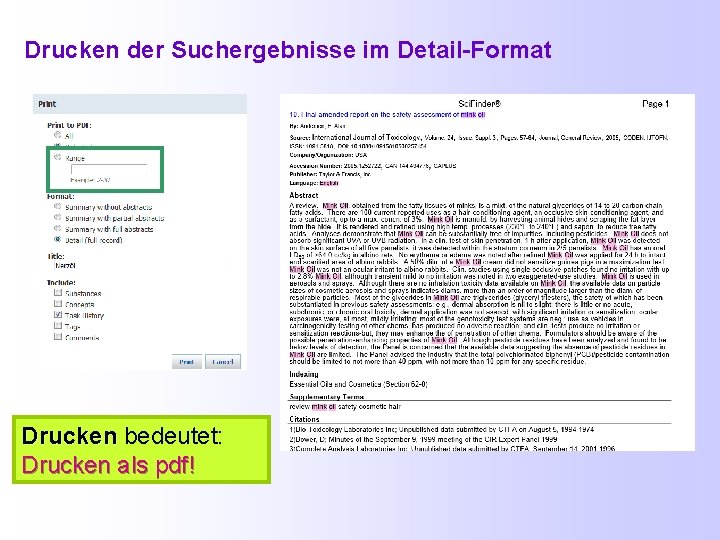This screenshot has width=720, height=540.
Task: Click the Print button
Action: [x=186, y=362]
